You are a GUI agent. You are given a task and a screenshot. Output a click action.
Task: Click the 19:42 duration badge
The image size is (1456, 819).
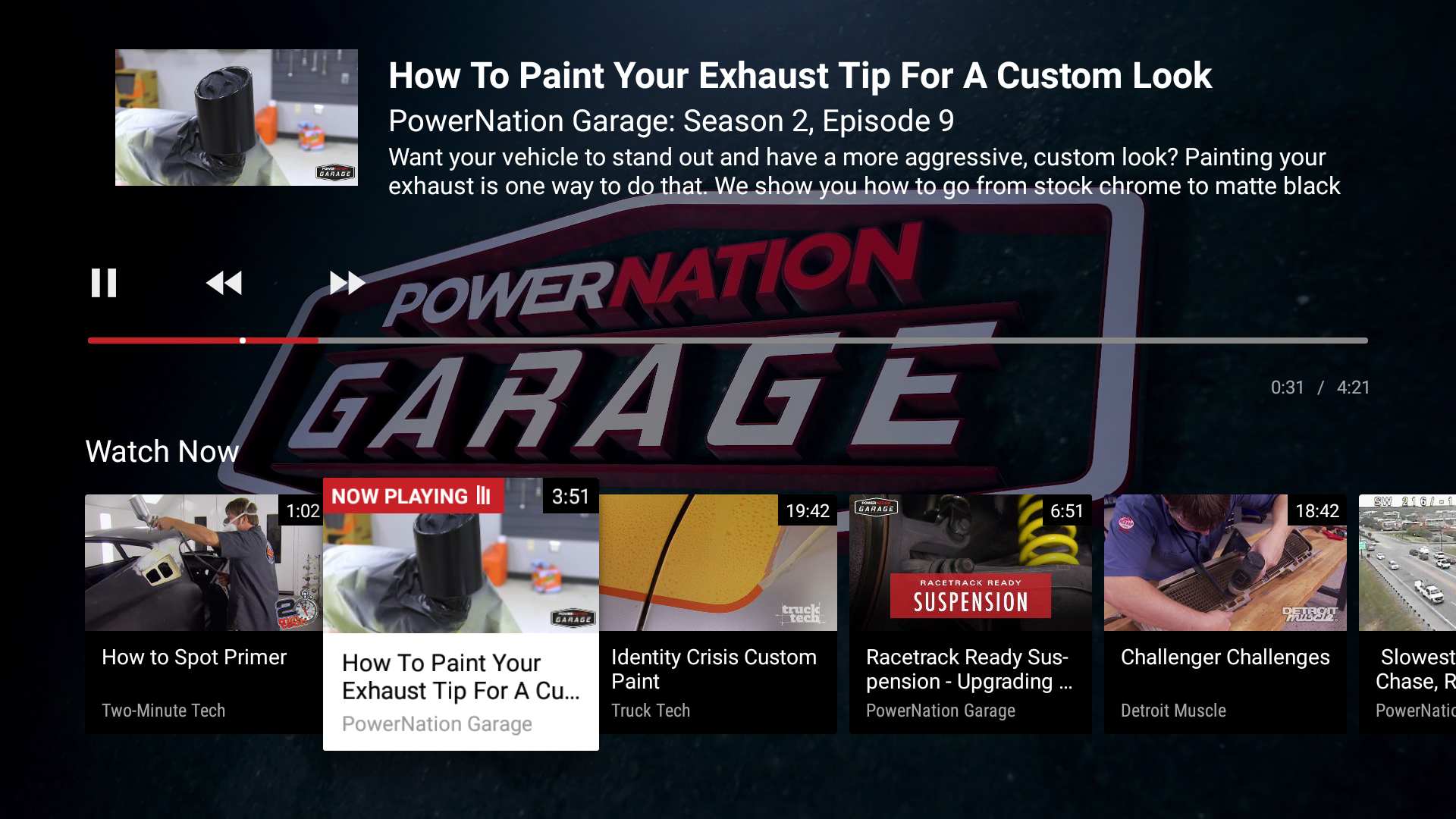click(x=808, y=511)
